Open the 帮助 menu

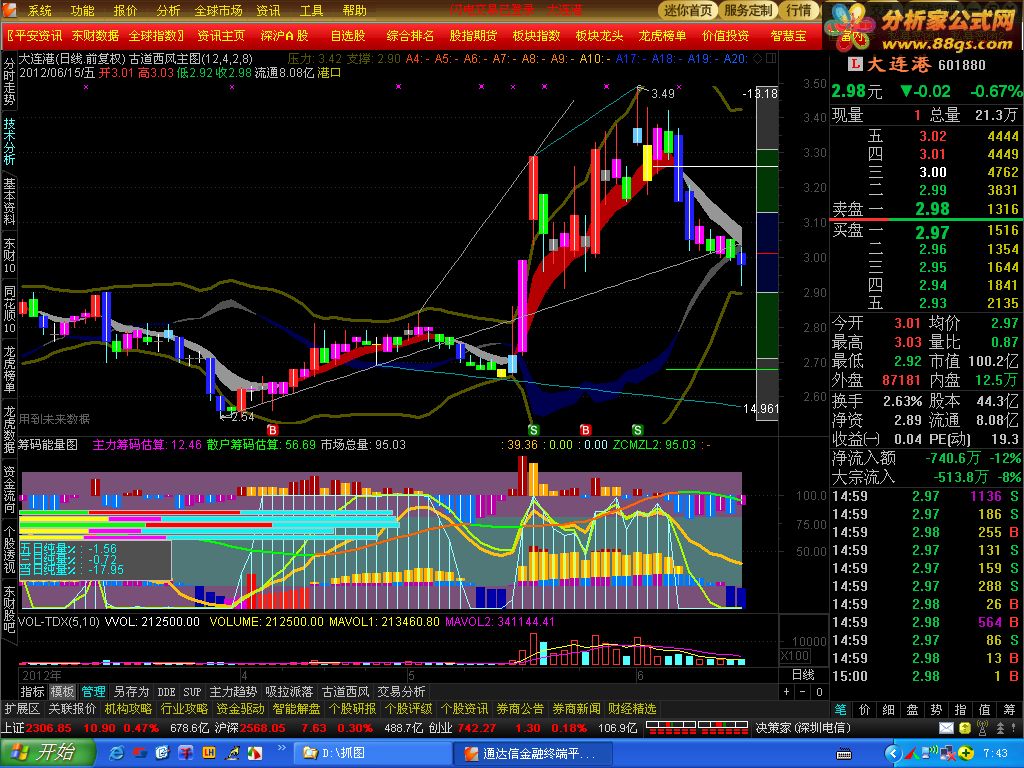[x=354, y=10]
